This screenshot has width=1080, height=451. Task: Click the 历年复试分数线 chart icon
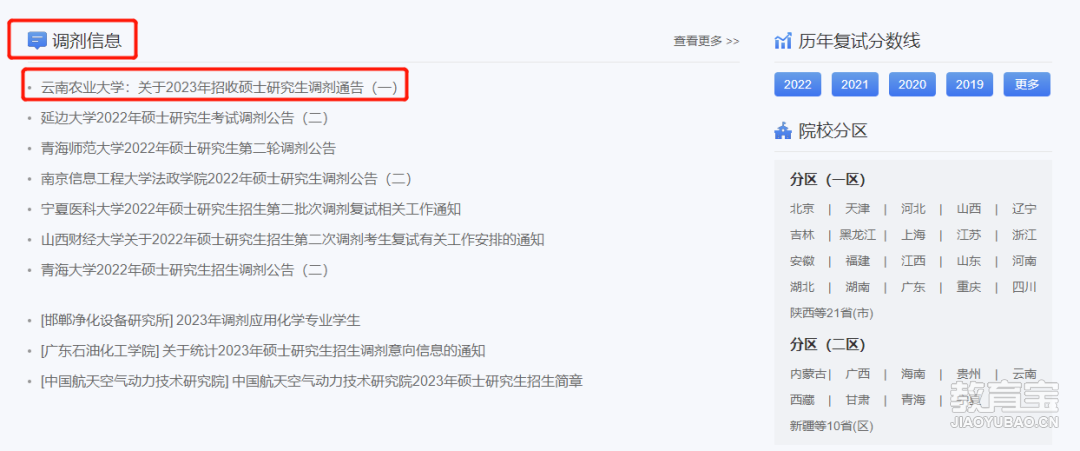point(783,41)
